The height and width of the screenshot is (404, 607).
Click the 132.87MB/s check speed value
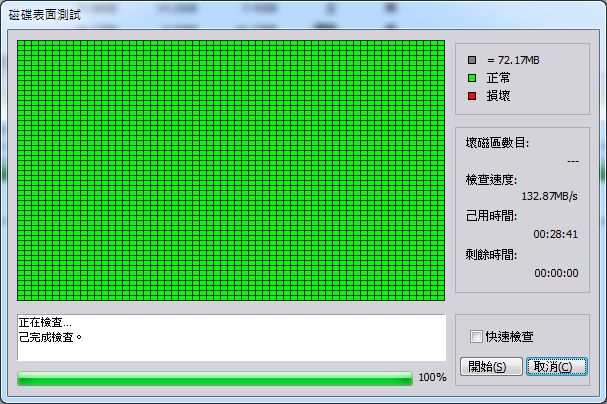tap(550, 197)
